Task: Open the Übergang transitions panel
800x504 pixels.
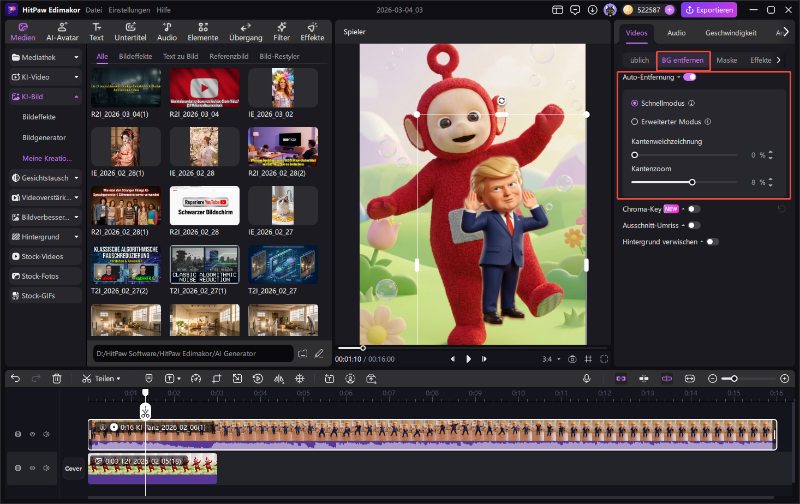Action: click(x=245, y=32)
